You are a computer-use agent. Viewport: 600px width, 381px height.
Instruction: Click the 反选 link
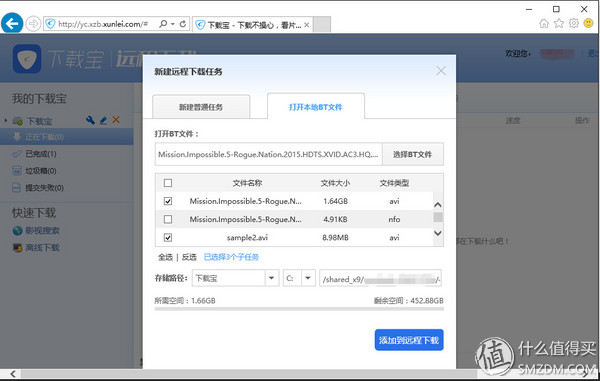[189, 257]
